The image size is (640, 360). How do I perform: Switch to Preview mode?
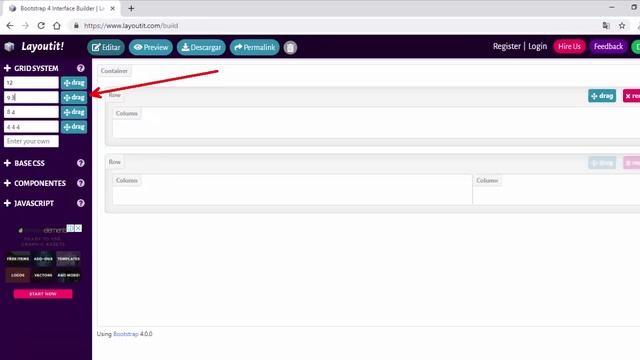151,47
